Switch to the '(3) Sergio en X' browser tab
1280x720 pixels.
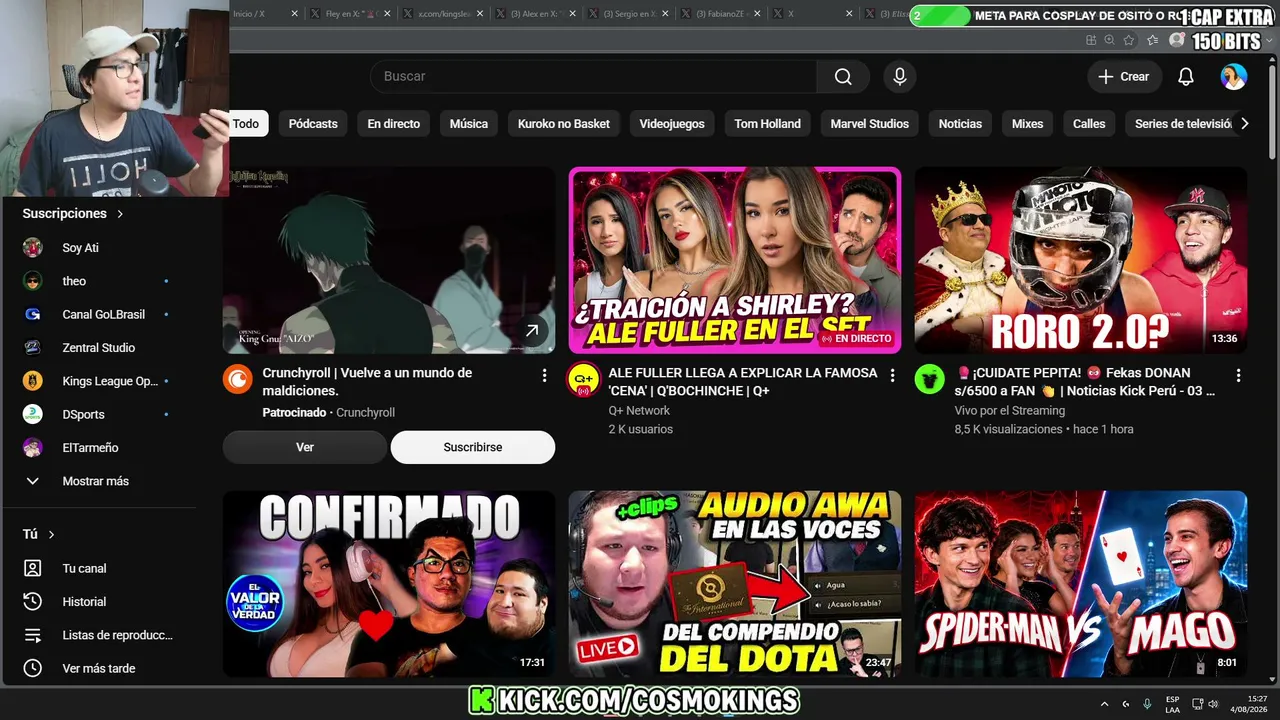628,14
